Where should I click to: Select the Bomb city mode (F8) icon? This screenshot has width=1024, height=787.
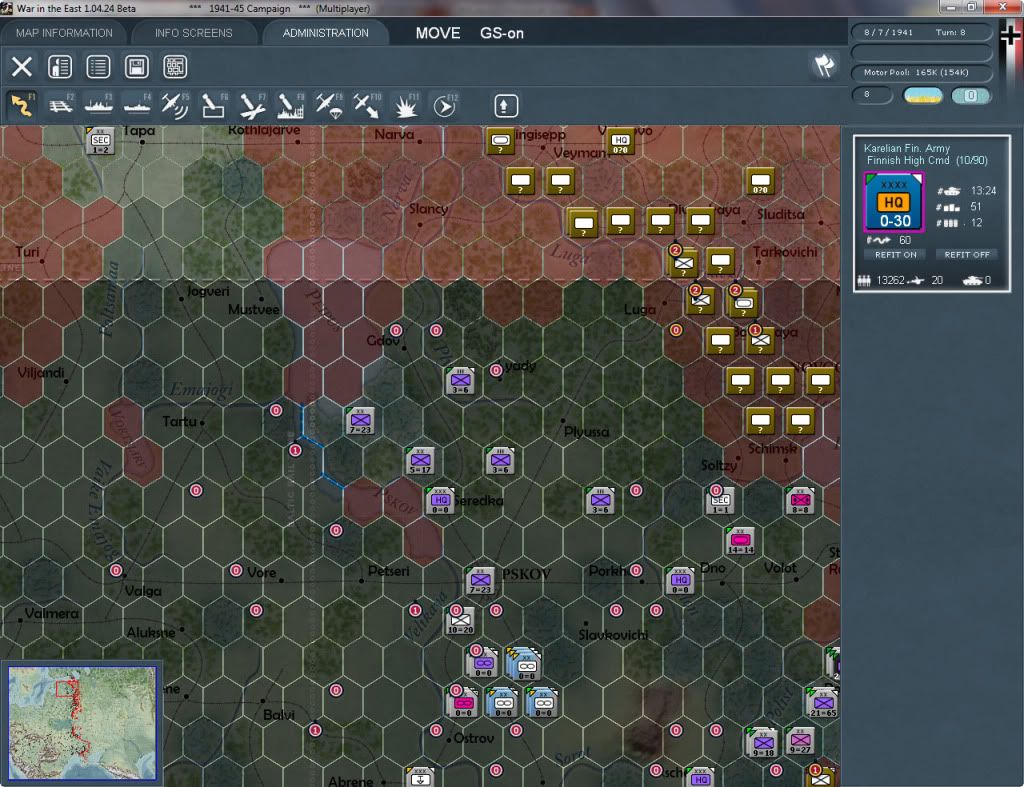291,105
